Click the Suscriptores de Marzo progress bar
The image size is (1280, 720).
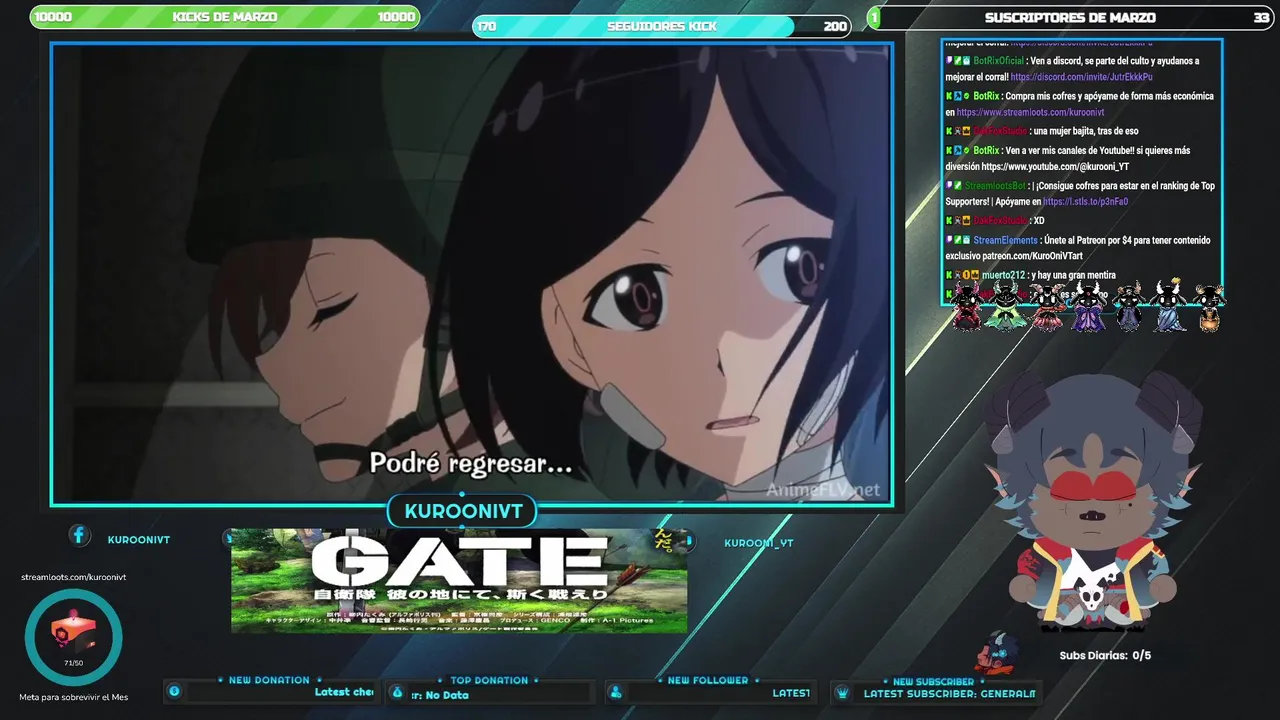click(1070, 17)
